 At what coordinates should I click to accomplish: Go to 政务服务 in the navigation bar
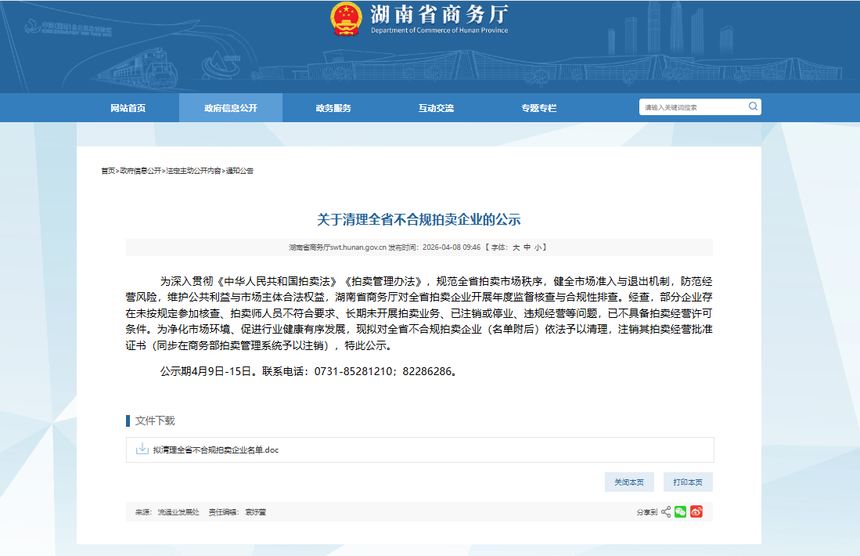pos(333,108)
